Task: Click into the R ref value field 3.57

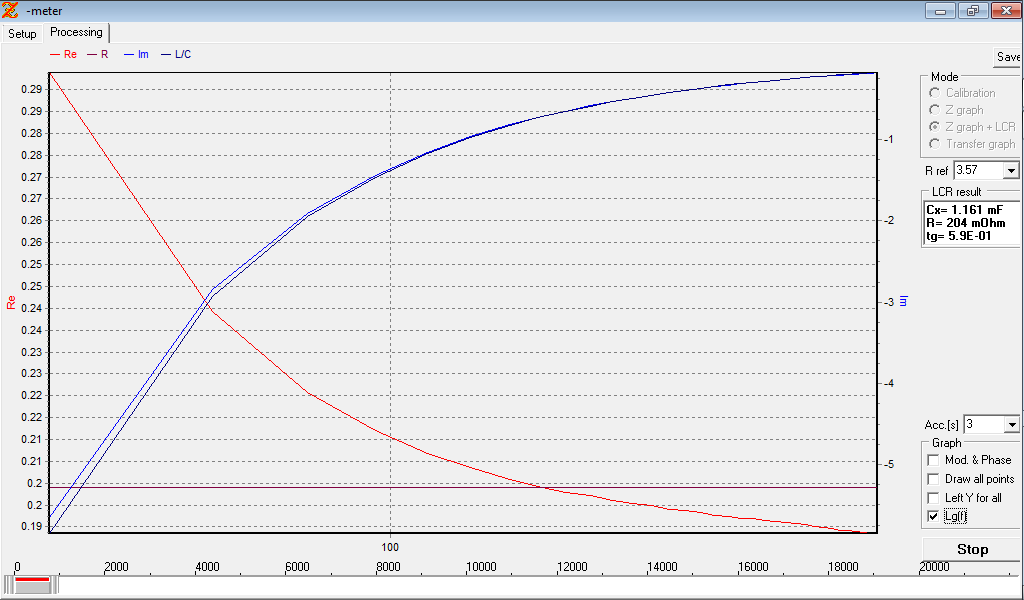Action: tap(978, 170)
